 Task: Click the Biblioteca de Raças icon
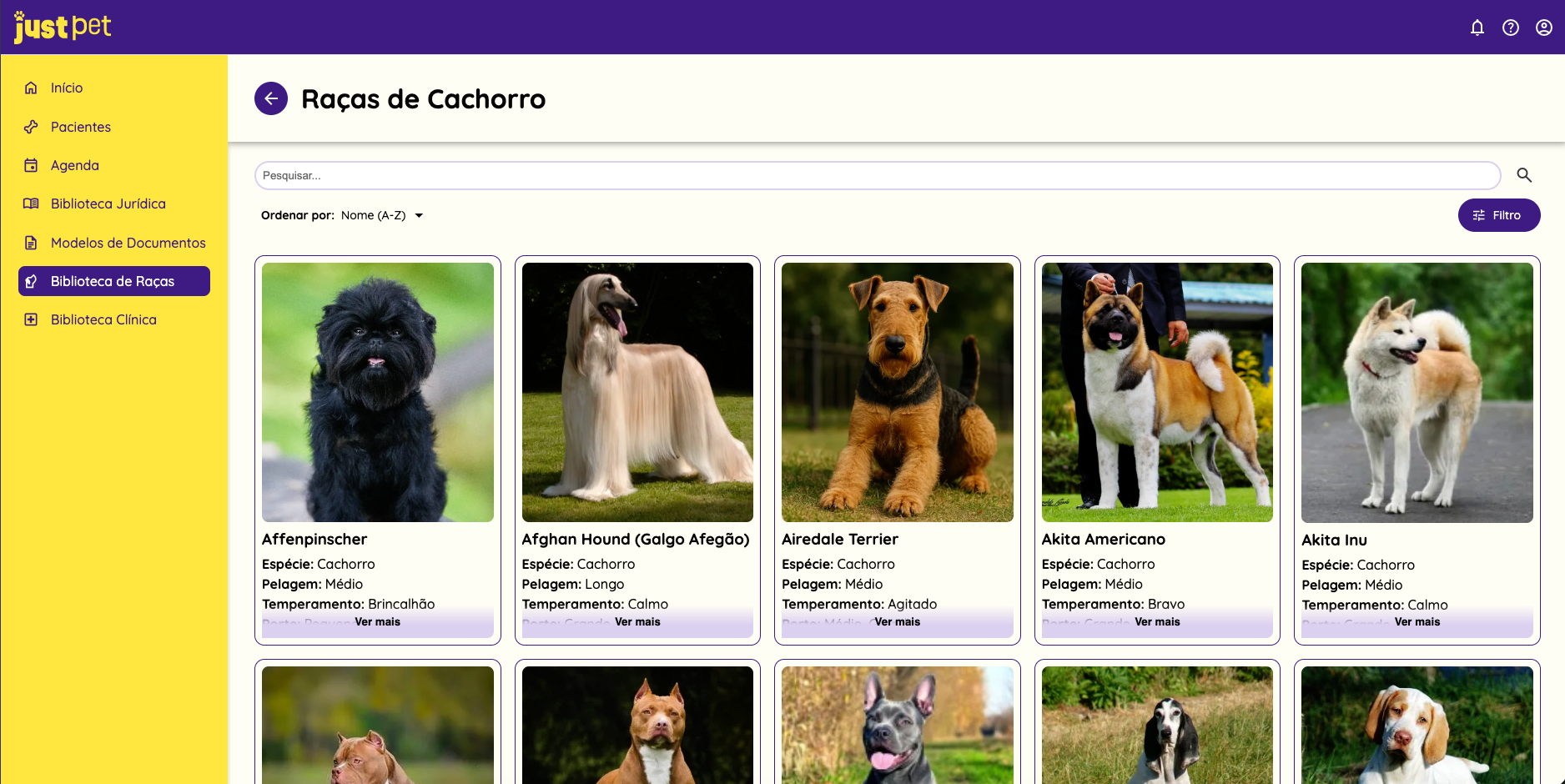[x=31, y=281]
